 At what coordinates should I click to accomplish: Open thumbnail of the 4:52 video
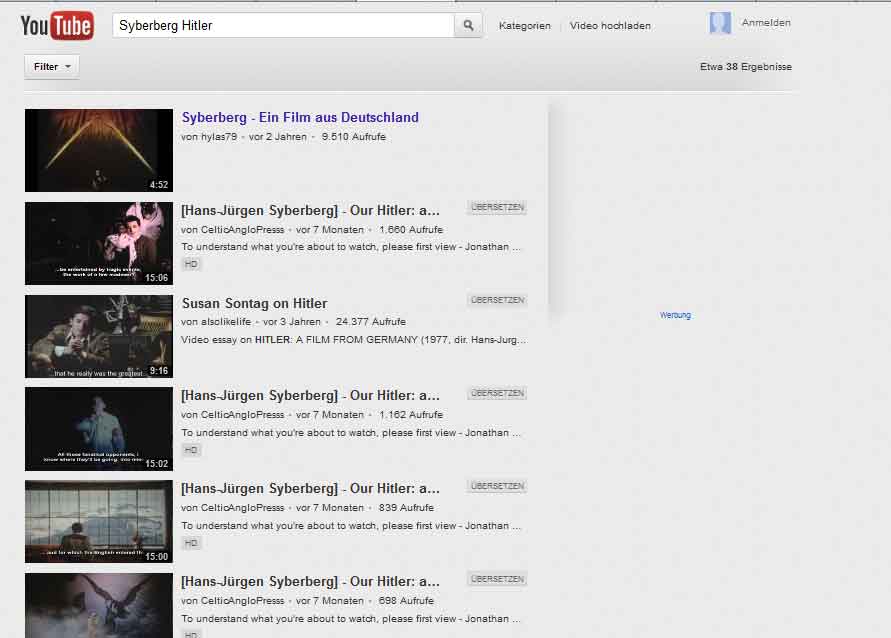99,150
